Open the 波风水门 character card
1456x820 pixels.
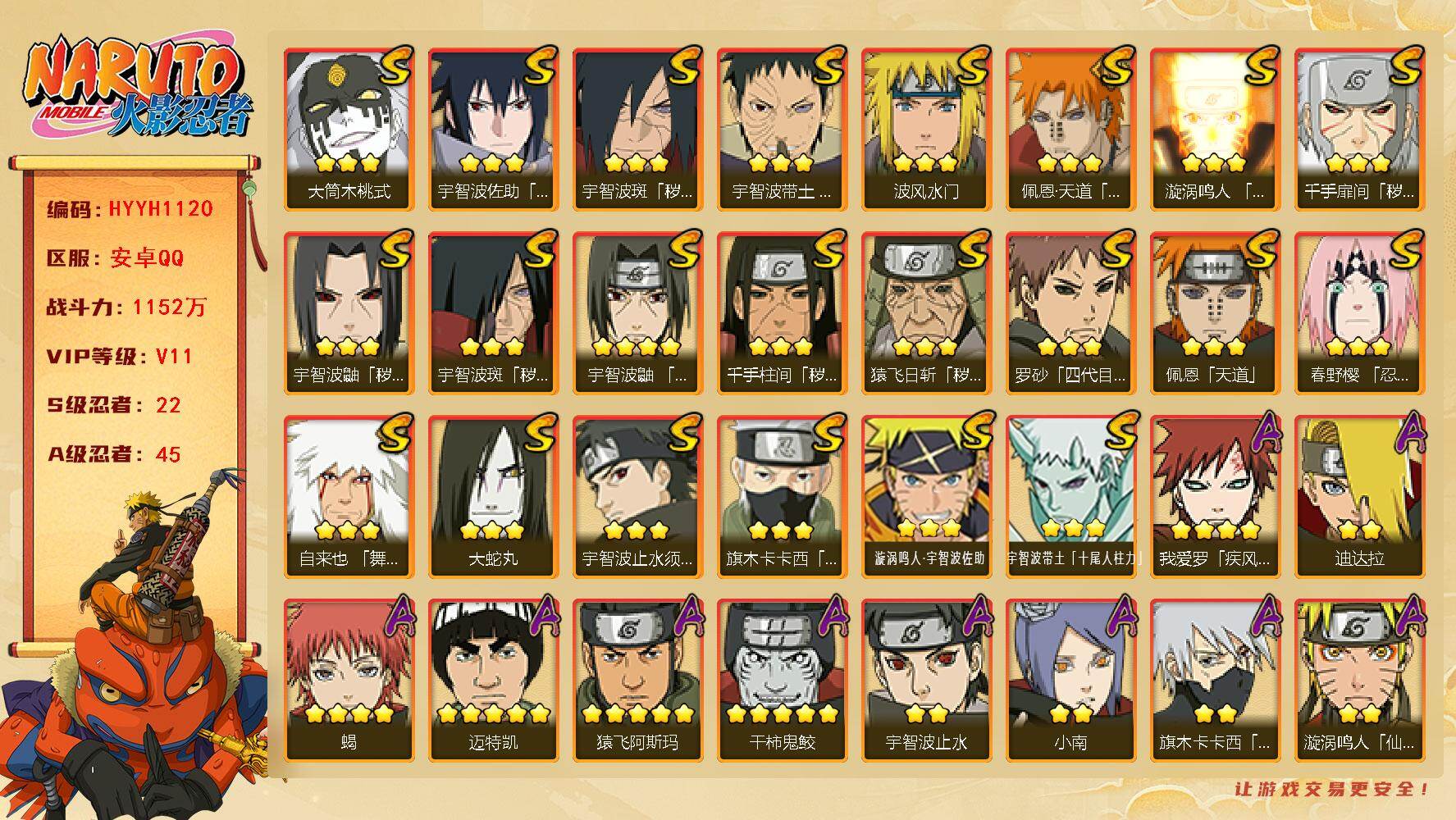coord(926,129)
